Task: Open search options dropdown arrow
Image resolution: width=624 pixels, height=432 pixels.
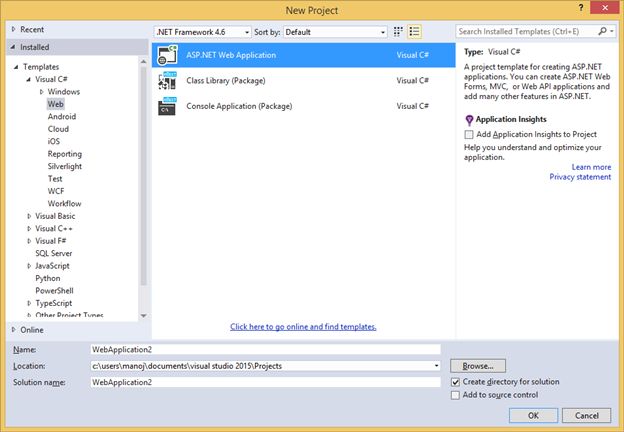Action: pos(612,31)
